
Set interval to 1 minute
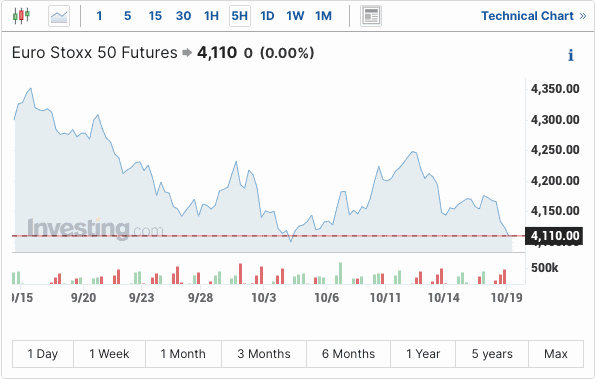(x=99, y=16)
